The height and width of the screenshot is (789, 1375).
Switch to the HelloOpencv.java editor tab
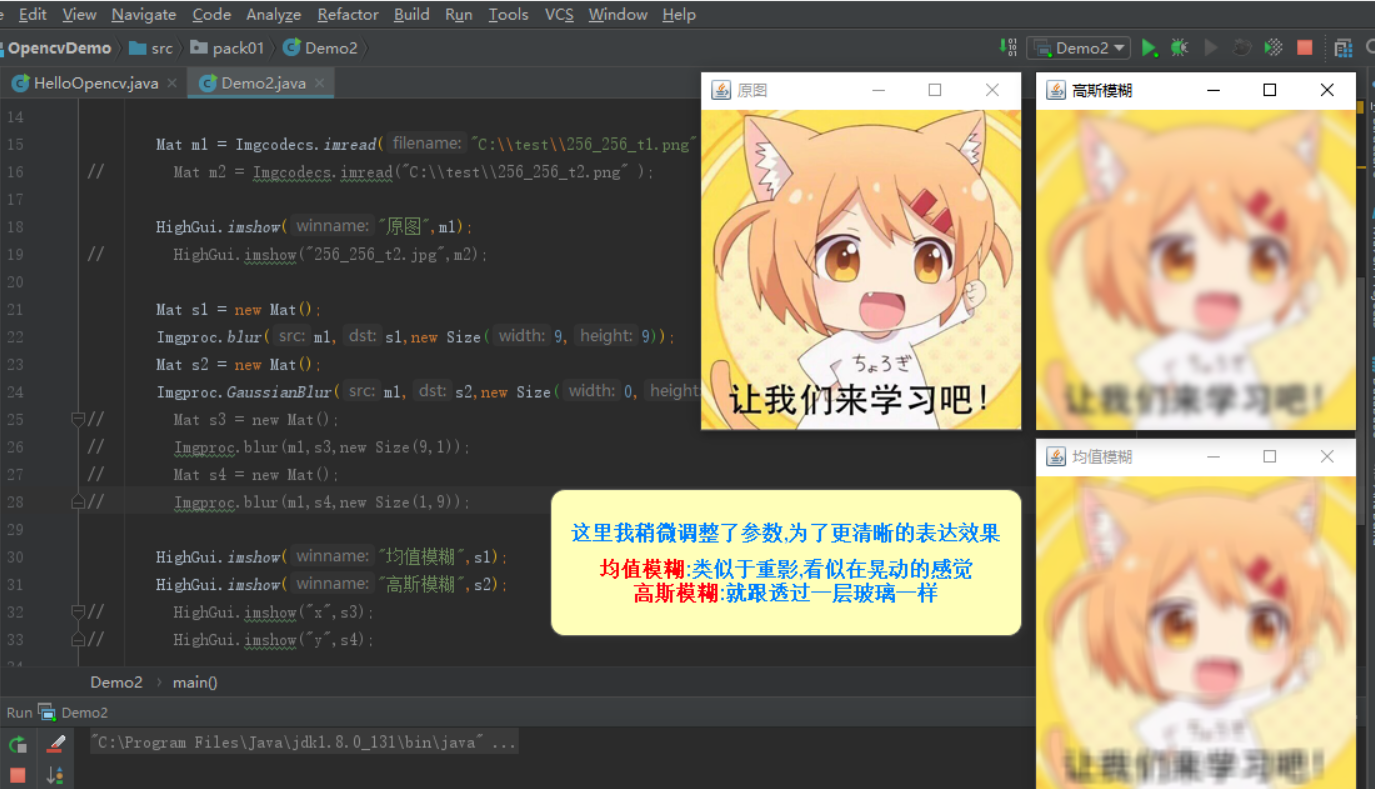[94, 83]
